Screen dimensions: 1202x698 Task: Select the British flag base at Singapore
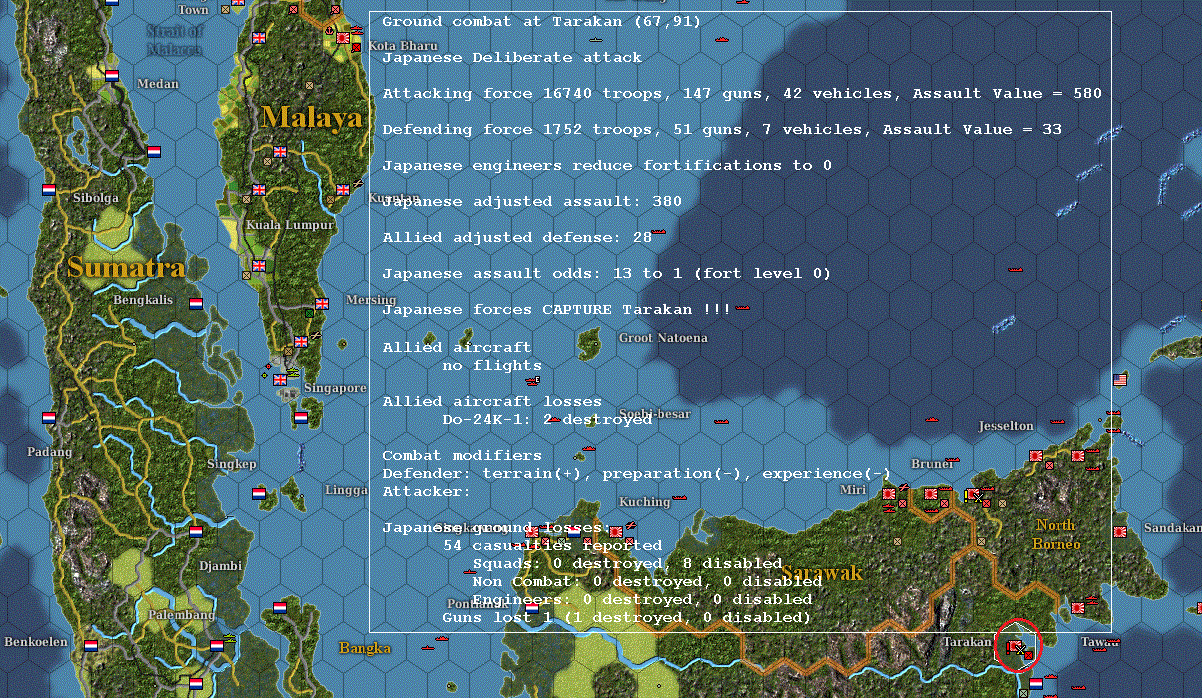click(x=280, y=379)
